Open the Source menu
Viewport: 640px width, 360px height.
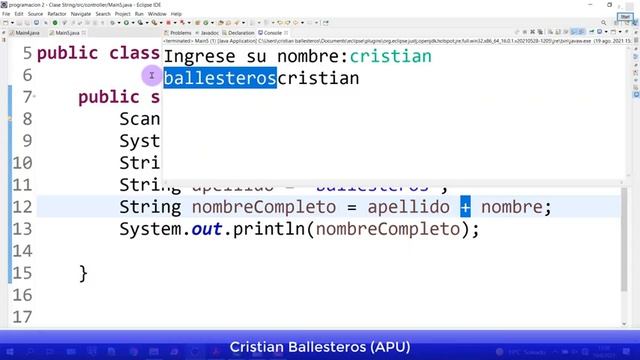coord(35,14)
